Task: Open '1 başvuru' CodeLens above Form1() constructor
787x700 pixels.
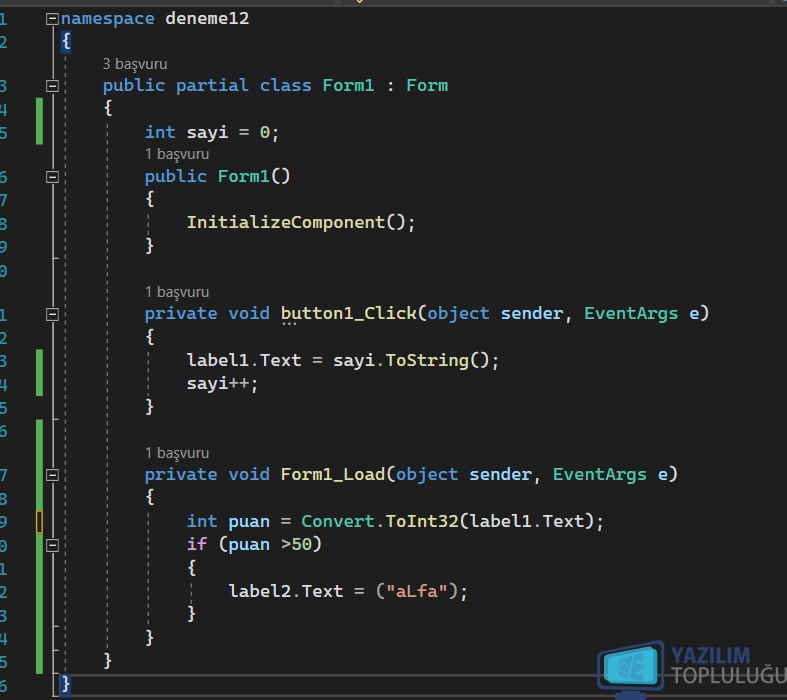Action: pos(177,154)
